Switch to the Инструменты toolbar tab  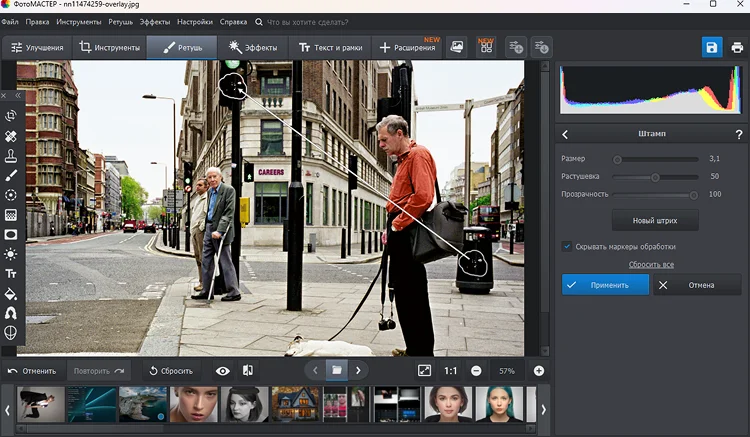pyautogui.click(x=110, y=47)
